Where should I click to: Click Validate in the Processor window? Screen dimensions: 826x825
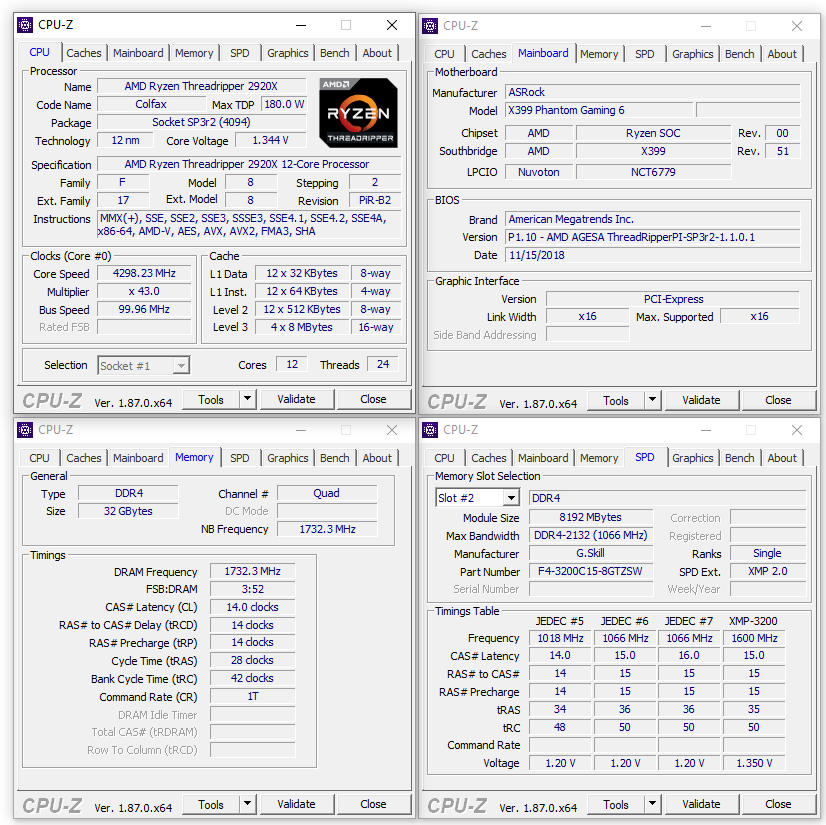coord(297,399)
